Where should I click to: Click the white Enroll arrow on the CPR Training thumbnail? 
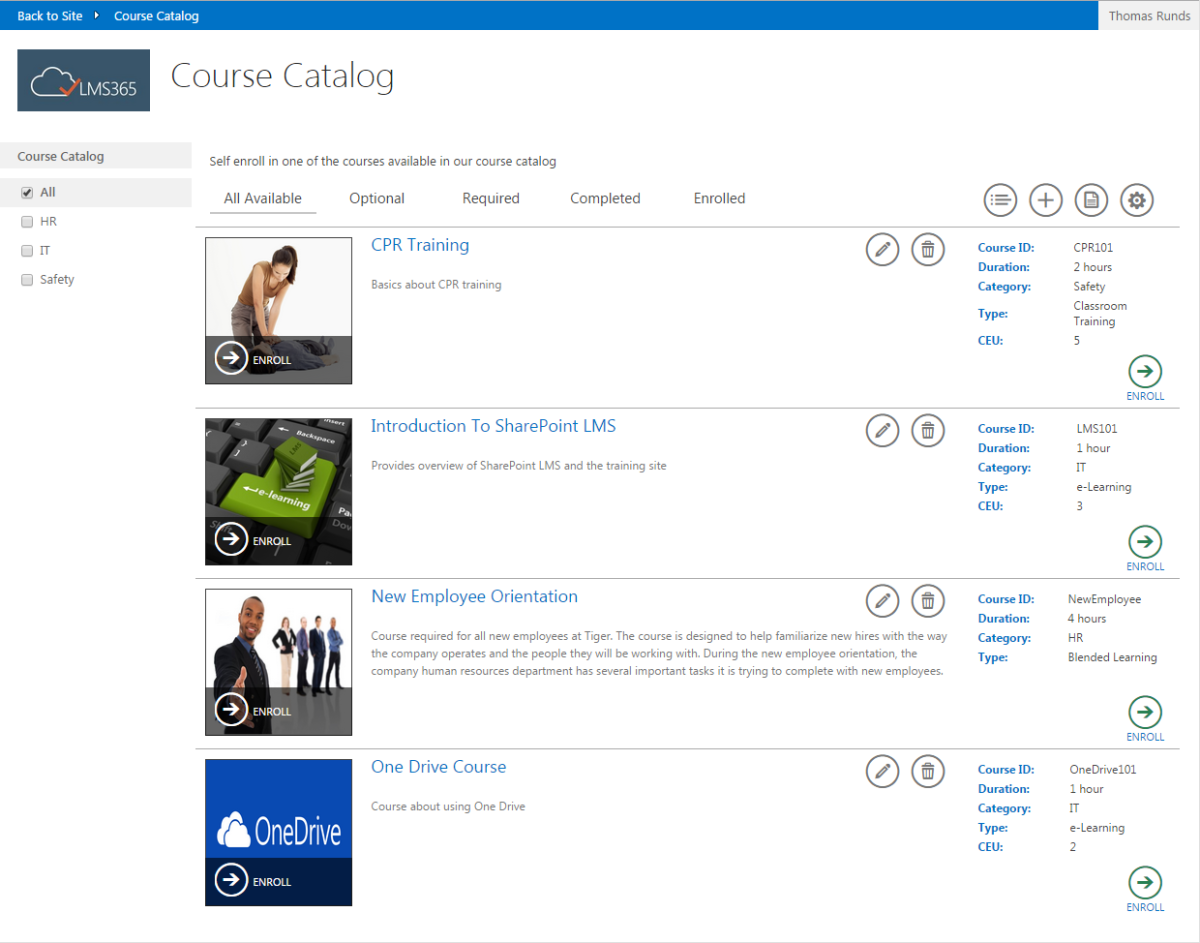pyautogui.click(x=231, y=359)
